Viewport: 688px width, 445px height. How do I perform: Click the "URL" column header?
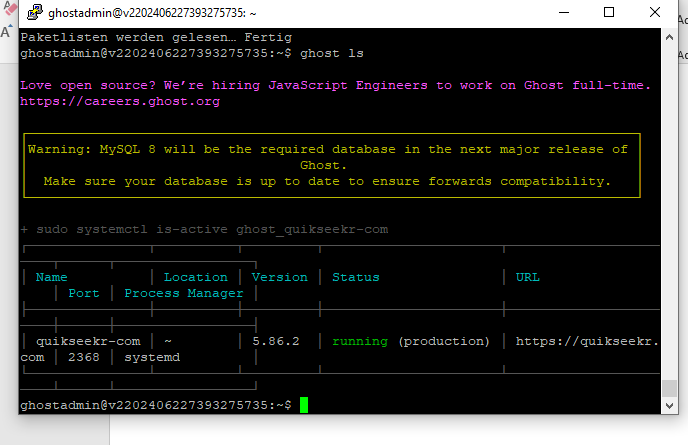click(527, 277)
